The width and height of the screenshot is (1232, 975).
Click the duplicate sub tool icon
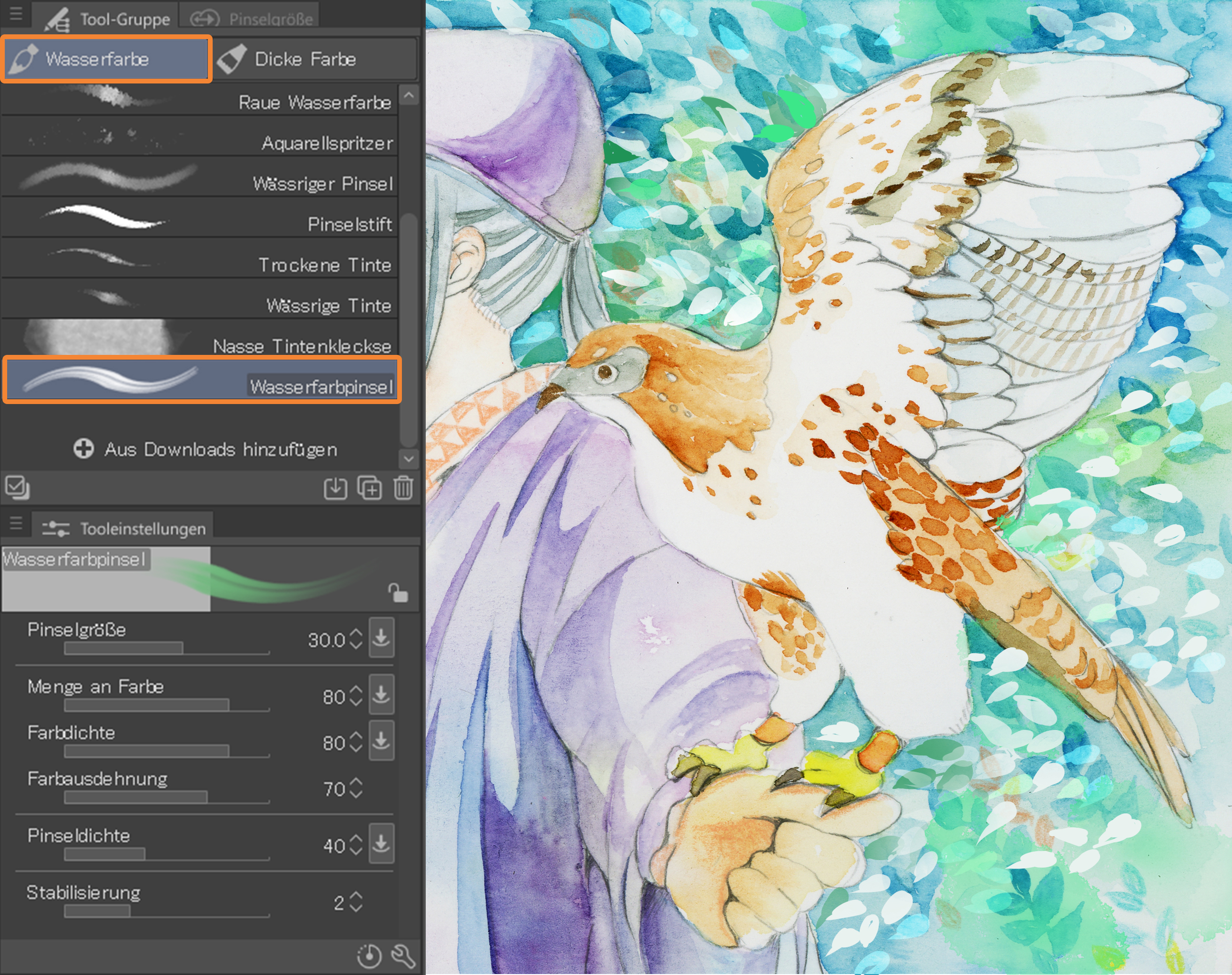pos(369,487)
